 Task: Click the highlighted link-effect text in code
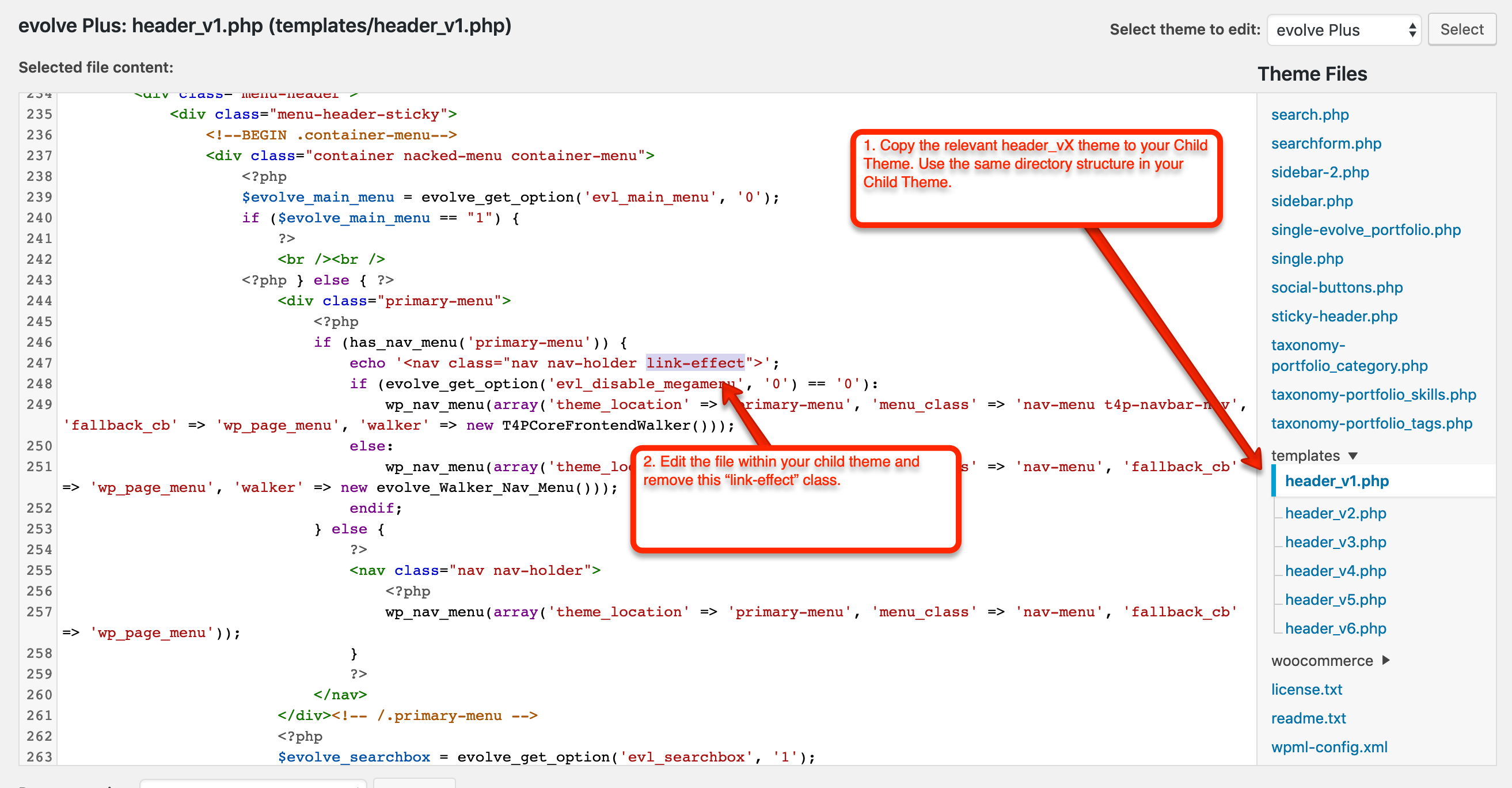[695, 363]
